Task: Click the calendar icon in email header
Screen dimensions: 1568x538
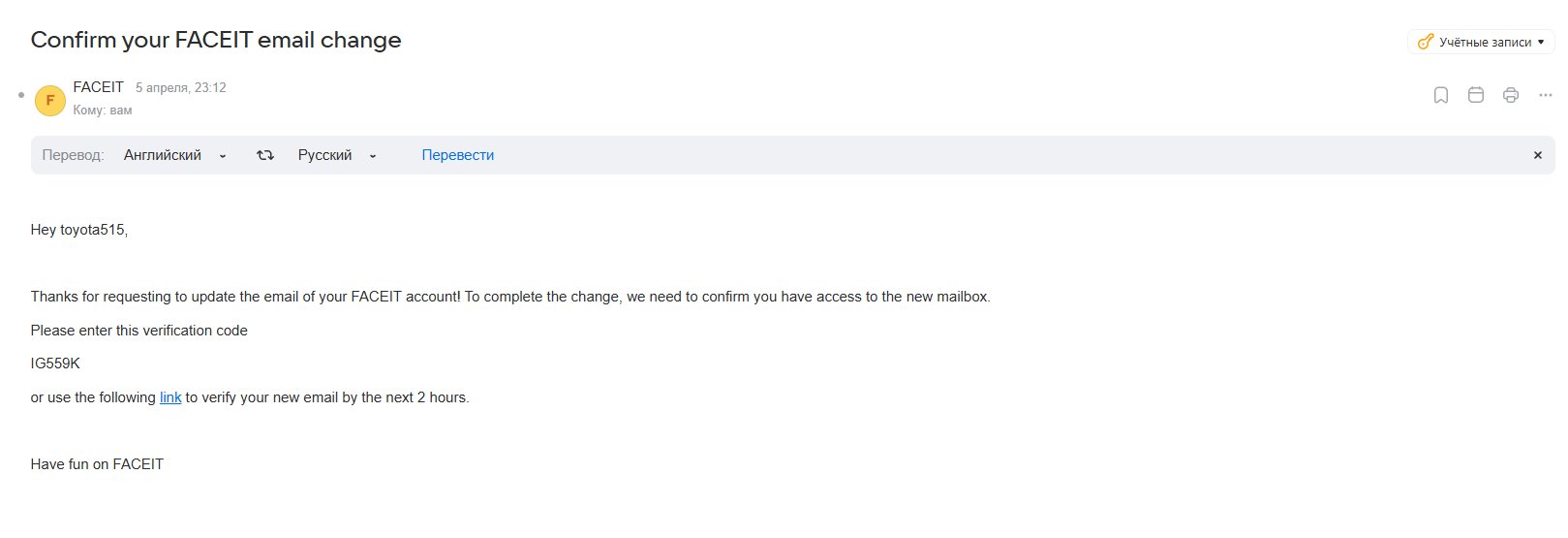Action: coord(1476,95)
